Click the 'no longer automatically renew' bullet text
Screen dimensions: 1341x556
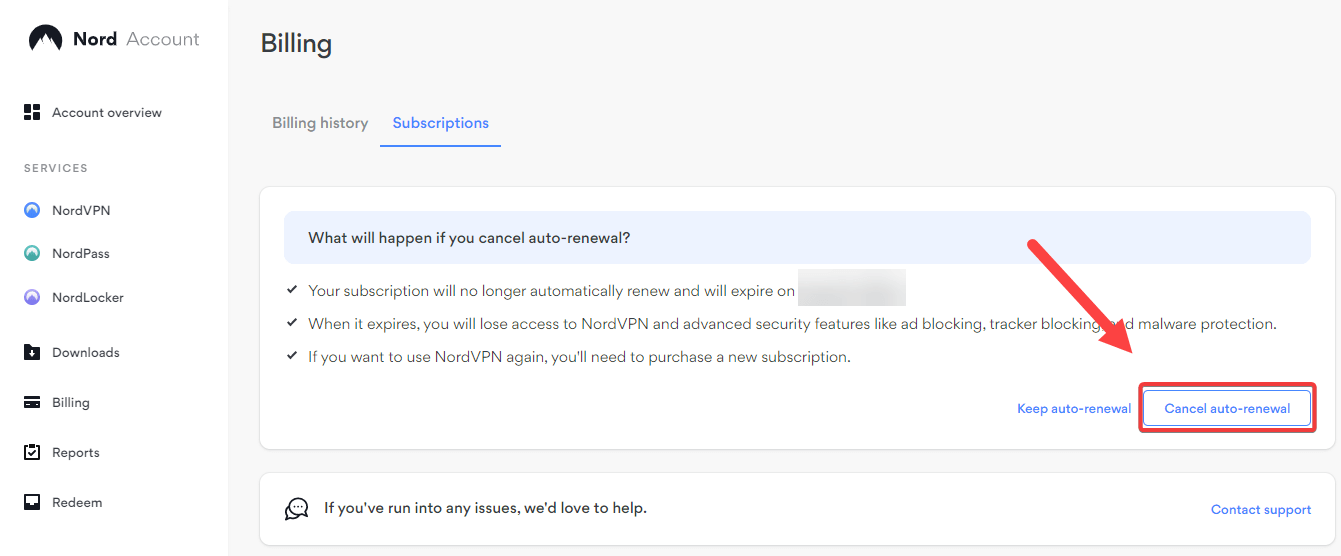click(x=551, y=291)
